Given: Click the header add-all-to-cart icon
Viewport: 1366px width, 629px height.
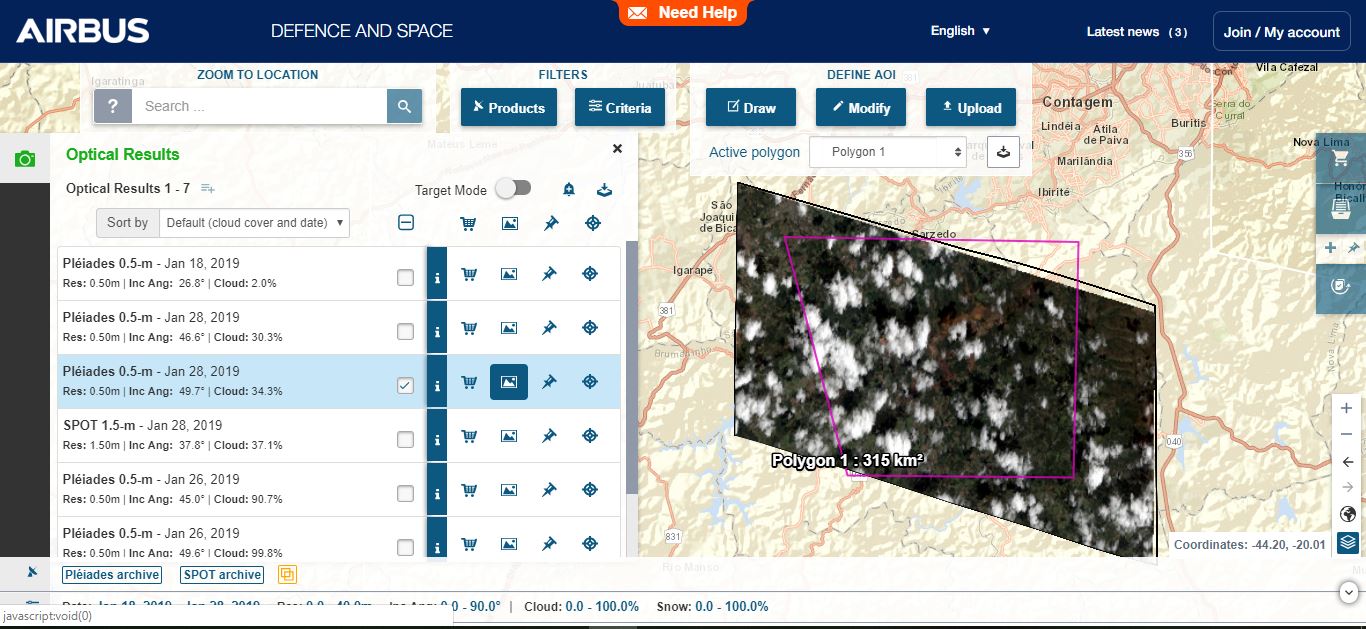Looking at the screenshot, I should [468, 224].
